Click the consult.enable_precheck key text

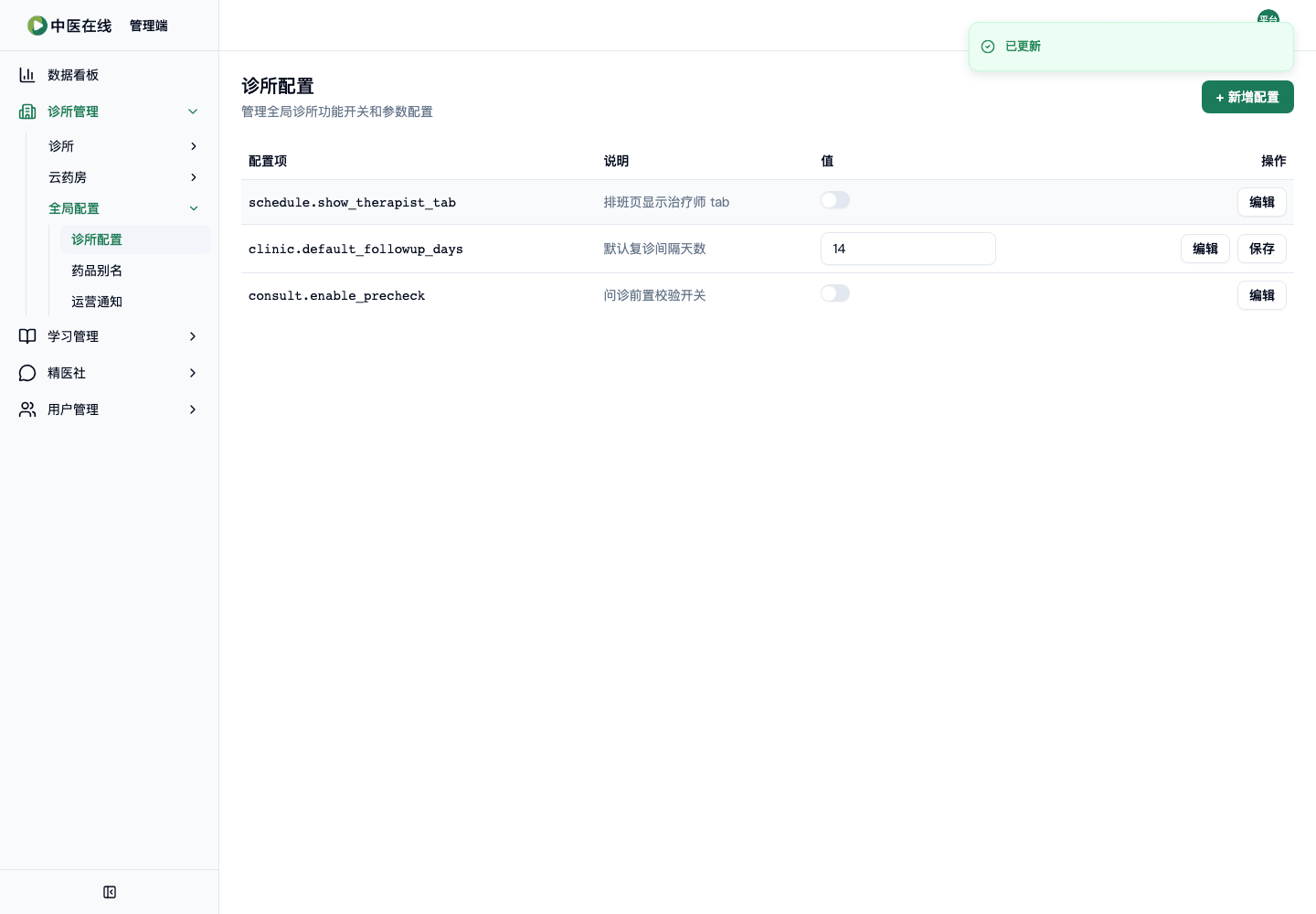click(336, 296)
